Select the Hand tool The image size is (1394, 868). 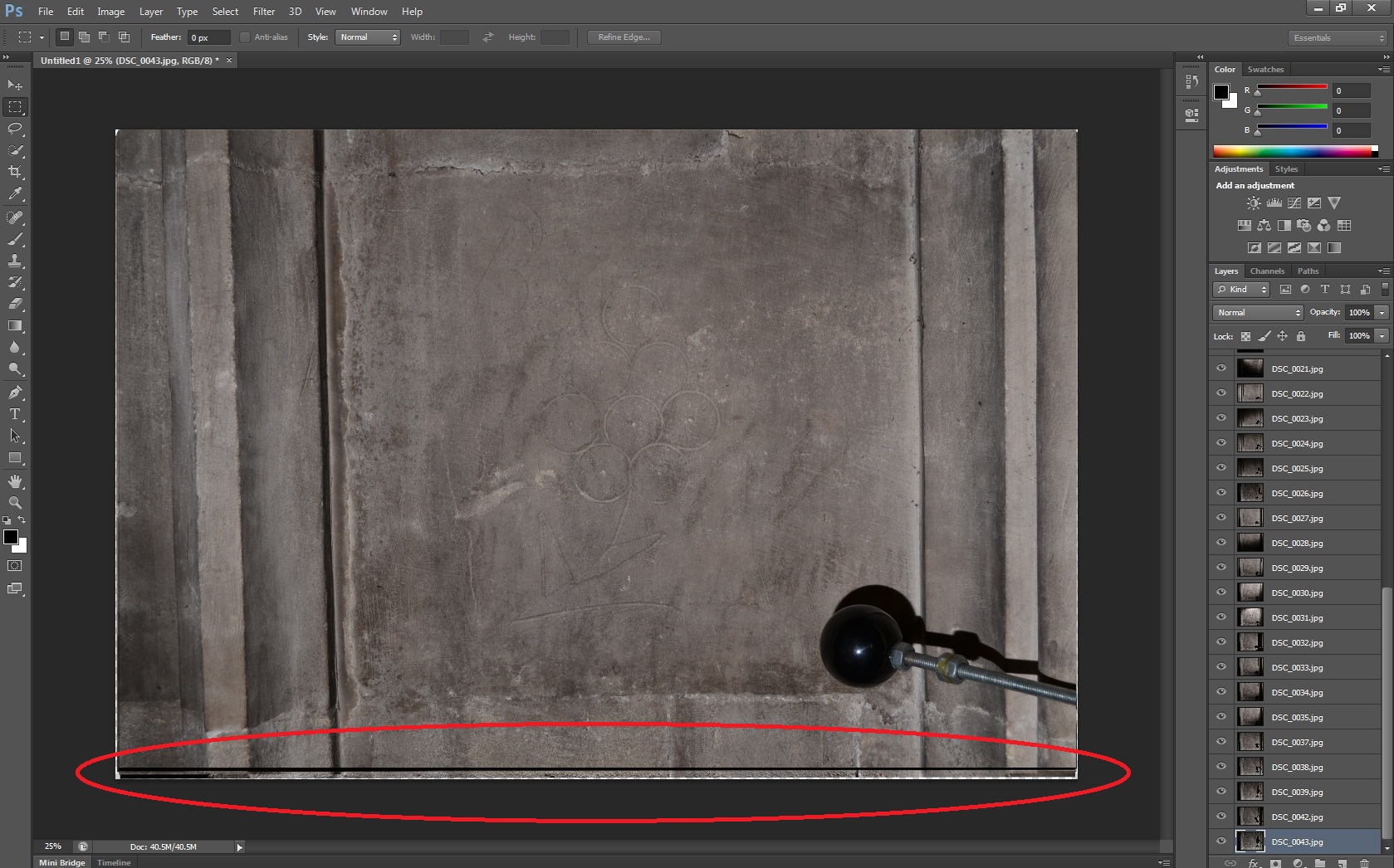15,481
